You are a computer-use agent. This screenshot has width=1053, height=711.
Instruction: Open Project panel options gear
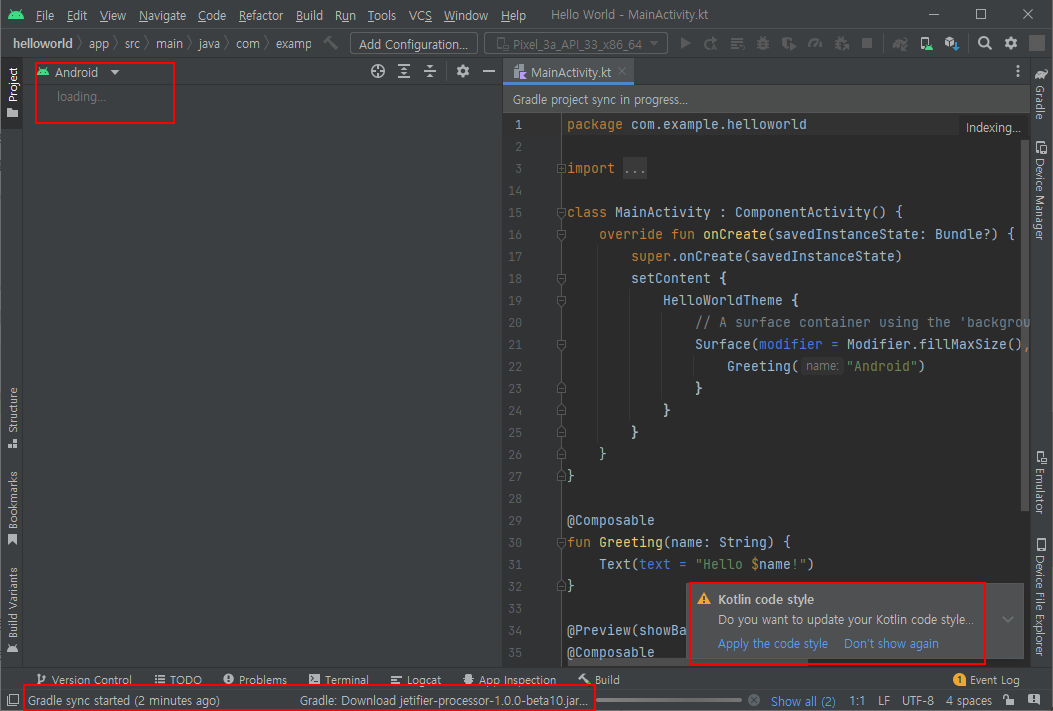pyautogui.click(x=463, y=71)
